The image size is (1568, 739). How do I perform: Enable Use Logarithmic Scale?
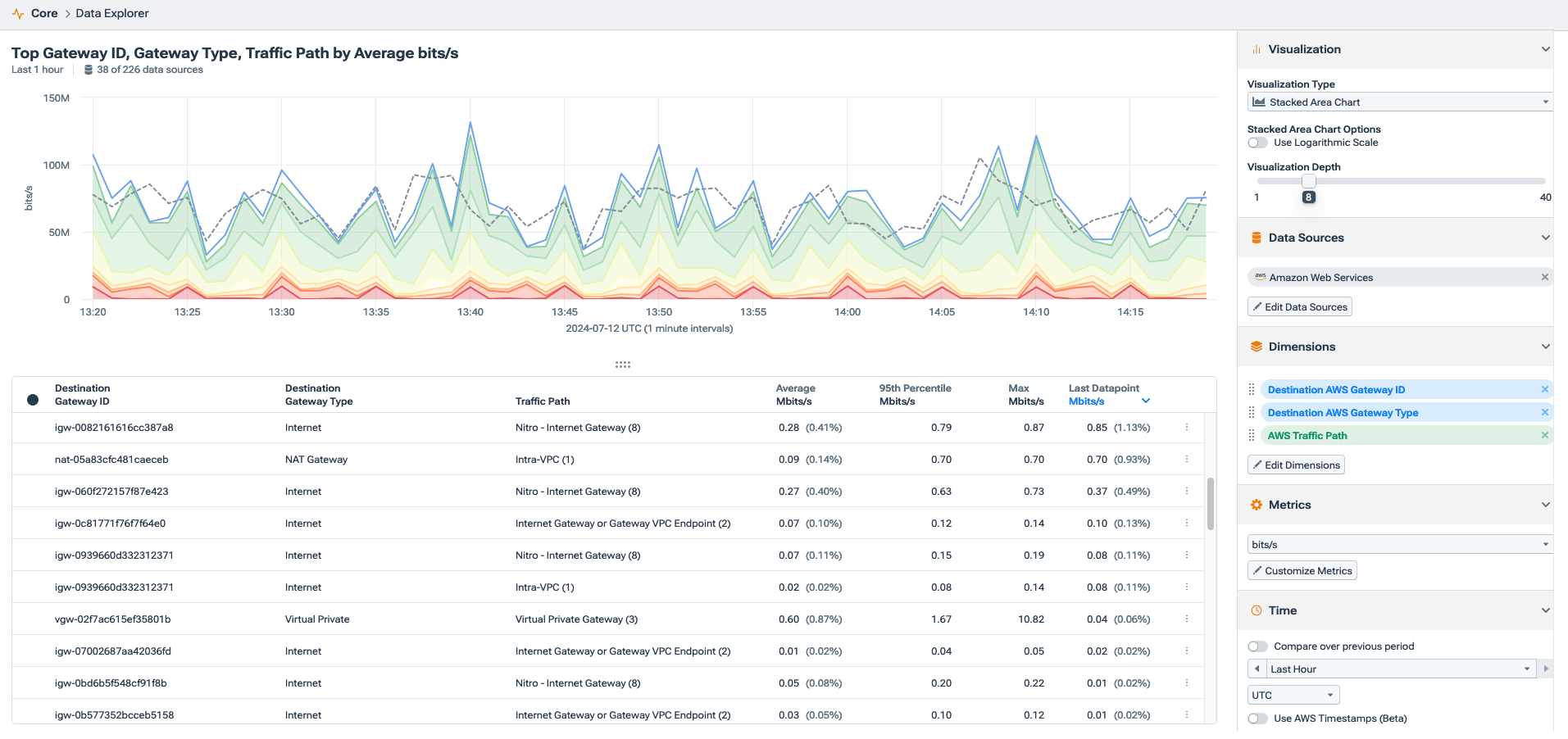point(1257,143)
